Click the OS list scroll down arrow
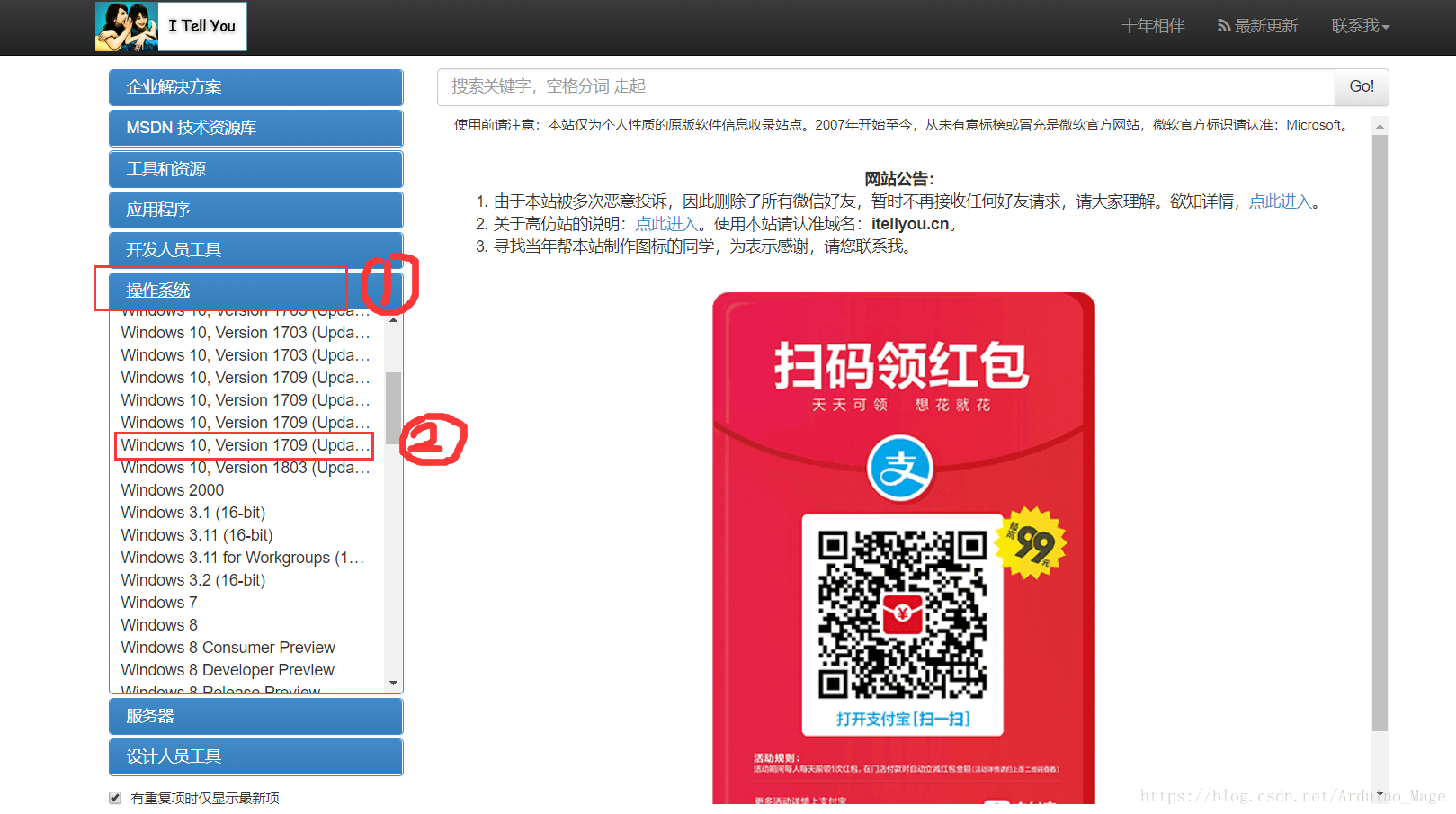Screen dimensions: 1456x814 393,684
